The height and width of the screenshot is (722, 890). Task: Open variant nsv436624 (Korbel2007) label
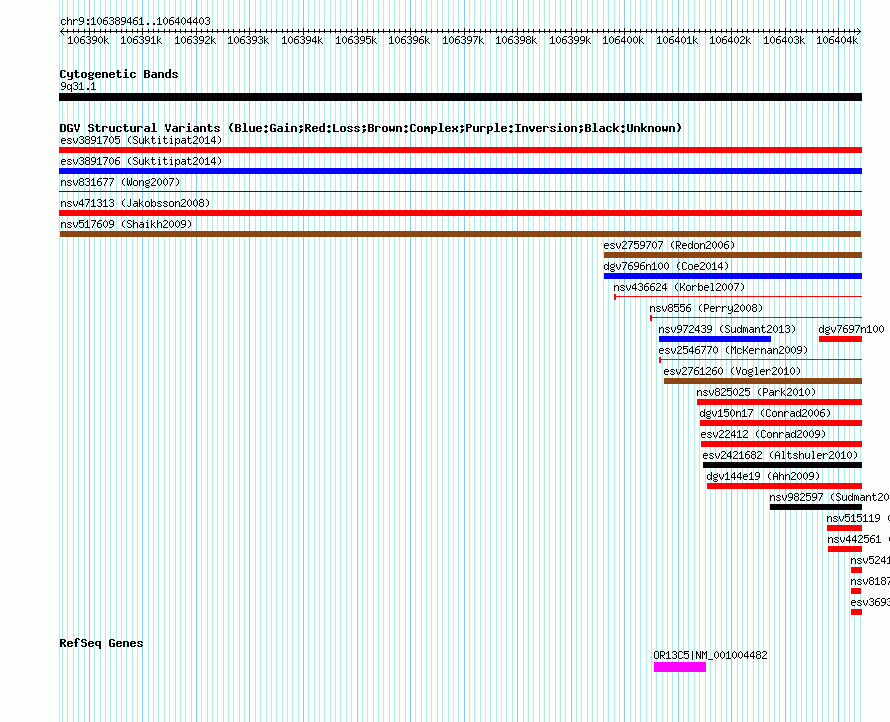pyautogui.click(x=679, y=287)
